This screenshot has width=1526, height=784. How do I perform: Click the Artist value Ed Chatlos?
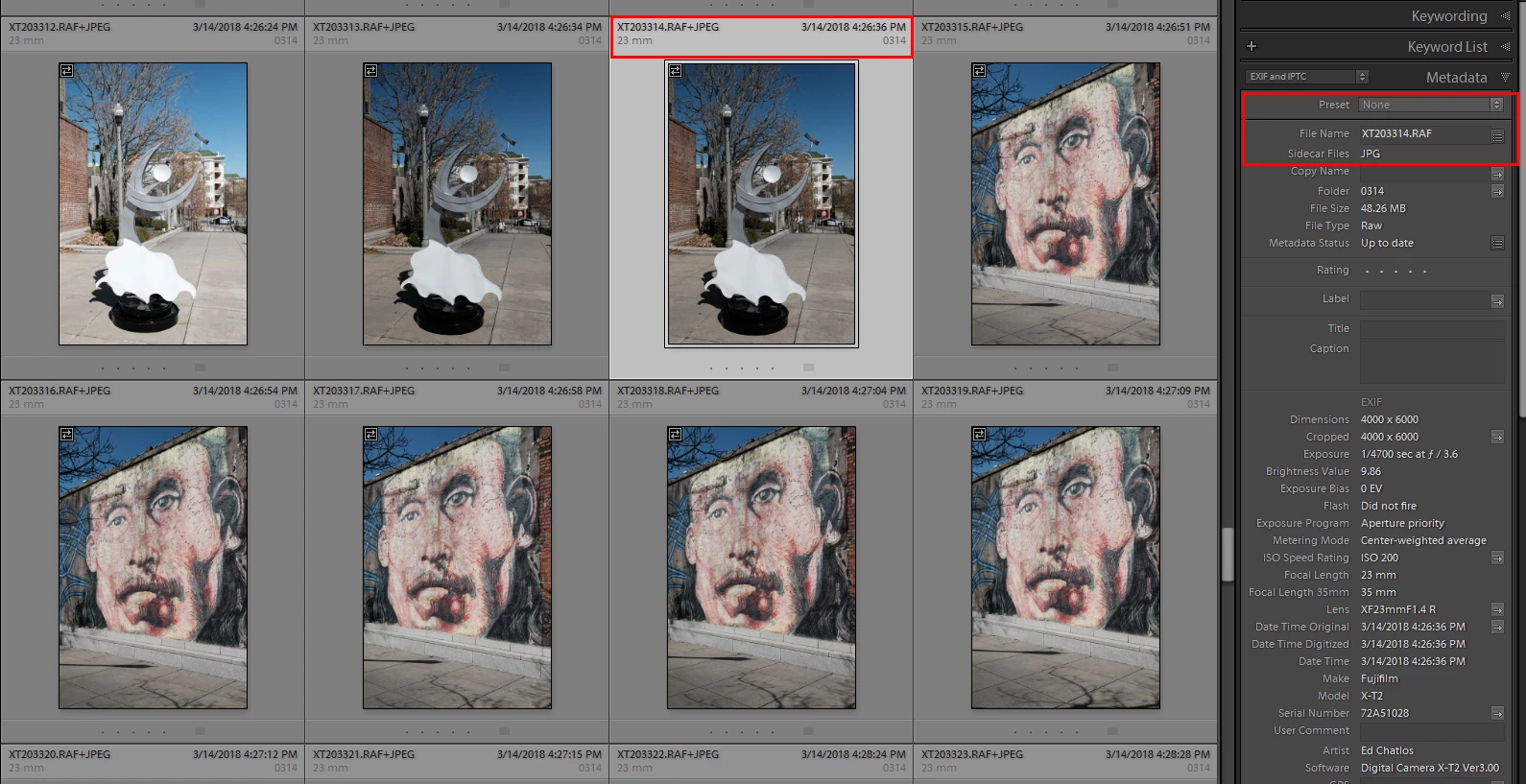click(1387, 750)
